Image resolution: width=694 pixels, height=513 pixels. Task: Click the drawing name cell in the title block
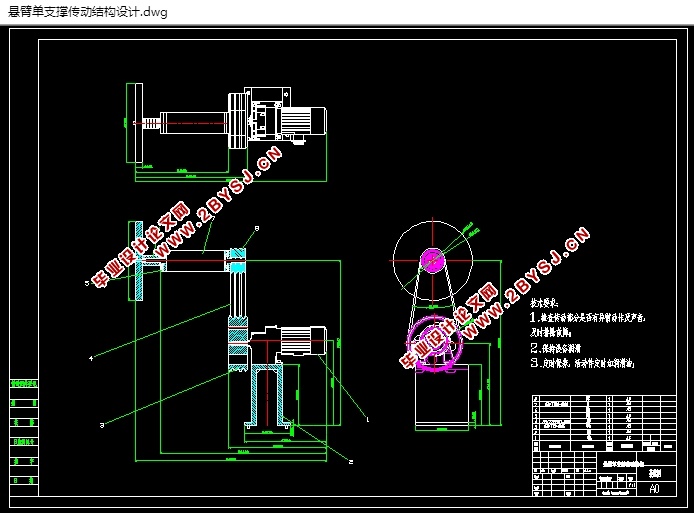point(617,464)
